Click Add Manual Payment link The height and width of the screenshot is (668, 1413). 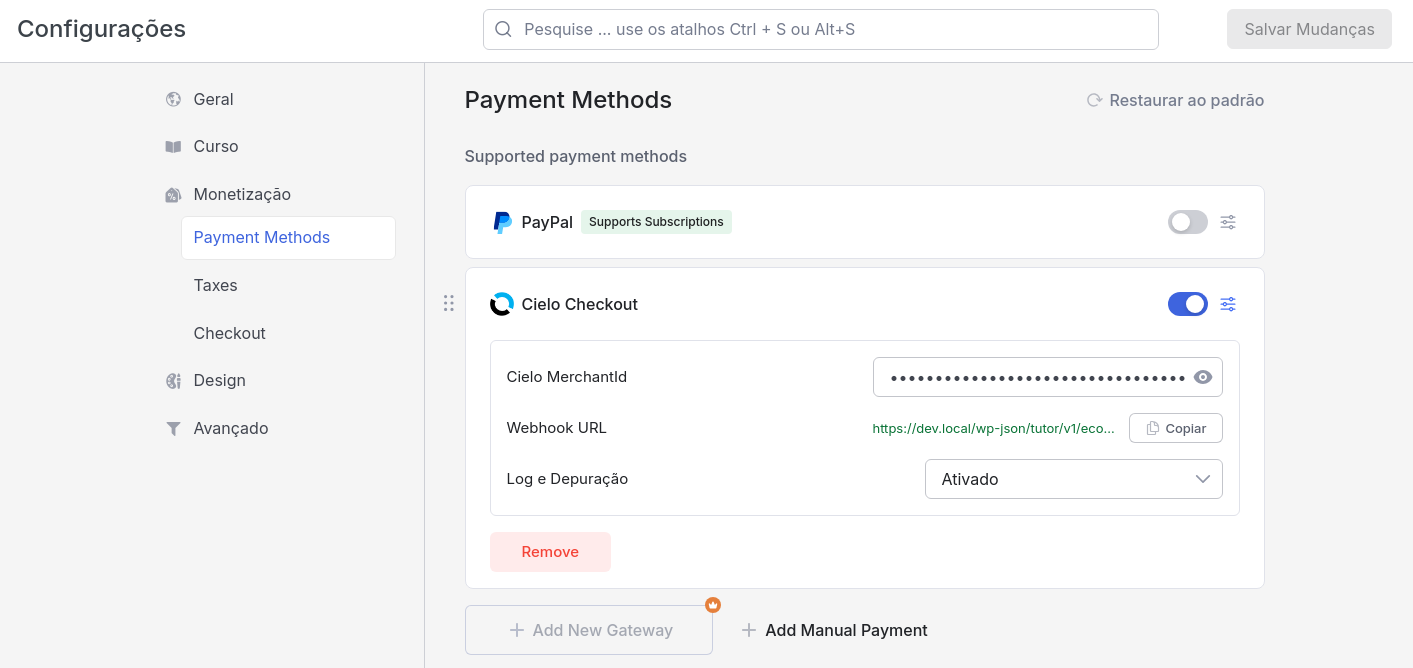coord(834,630)
